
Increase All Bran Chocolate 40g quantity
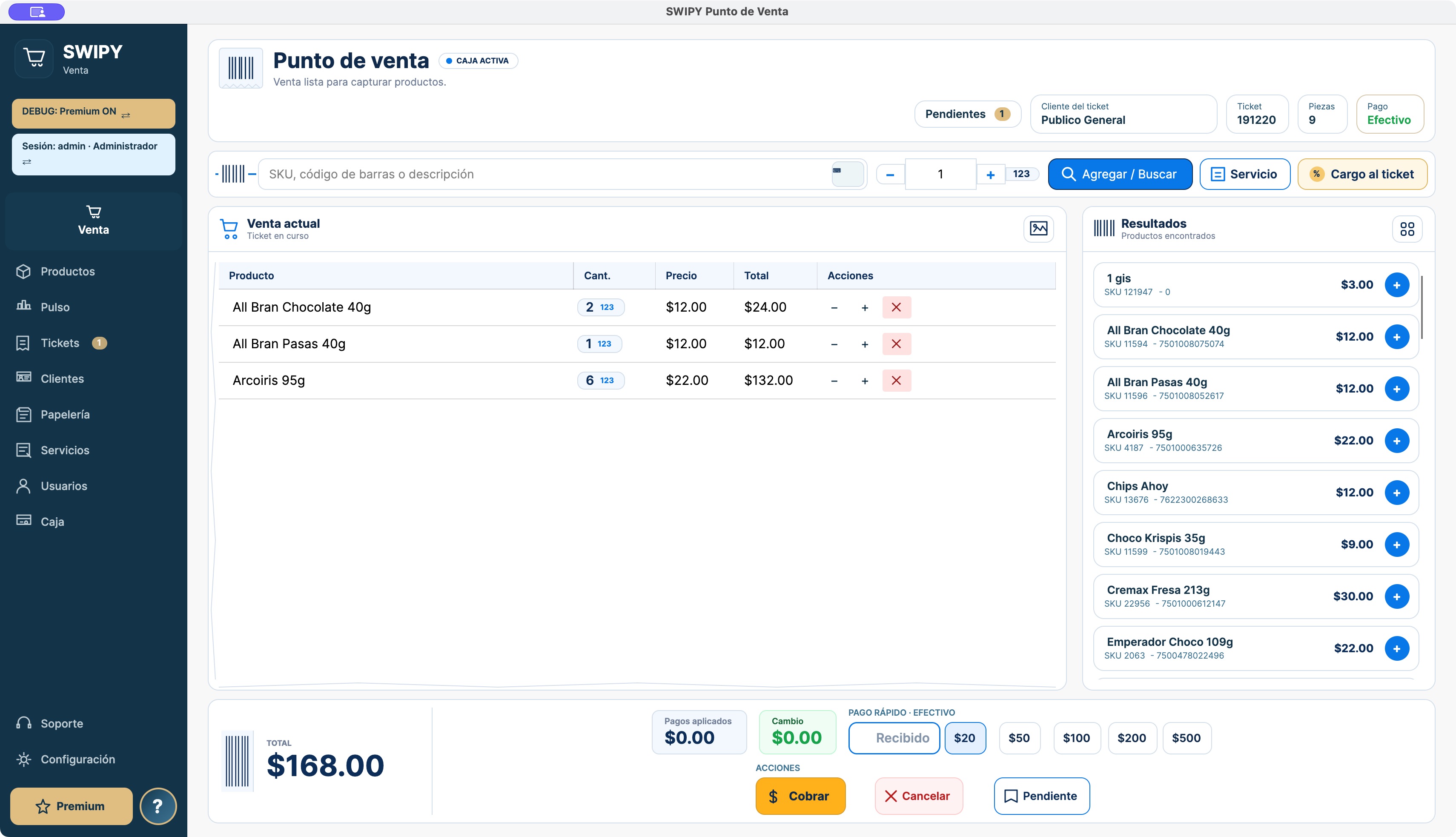(865, 307)
